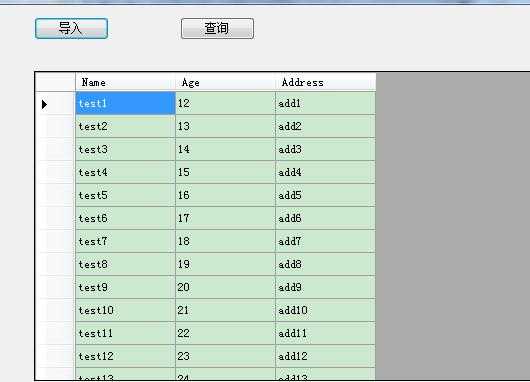
Task: Select the add2 address cell
Action: click(326, 126)
